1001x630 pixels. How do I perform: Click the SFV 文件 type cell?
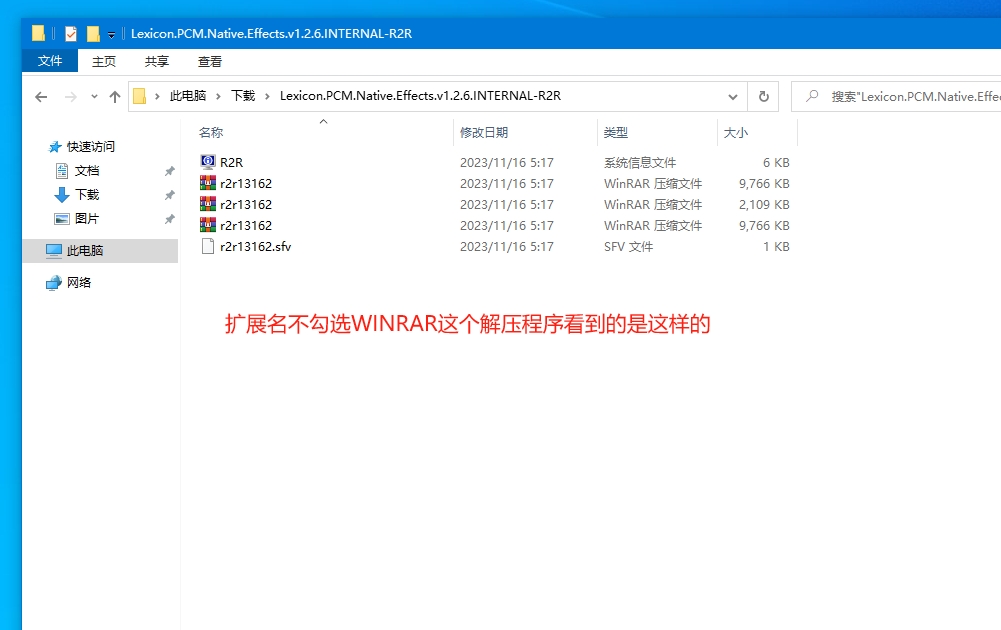(x=628, y=247)
